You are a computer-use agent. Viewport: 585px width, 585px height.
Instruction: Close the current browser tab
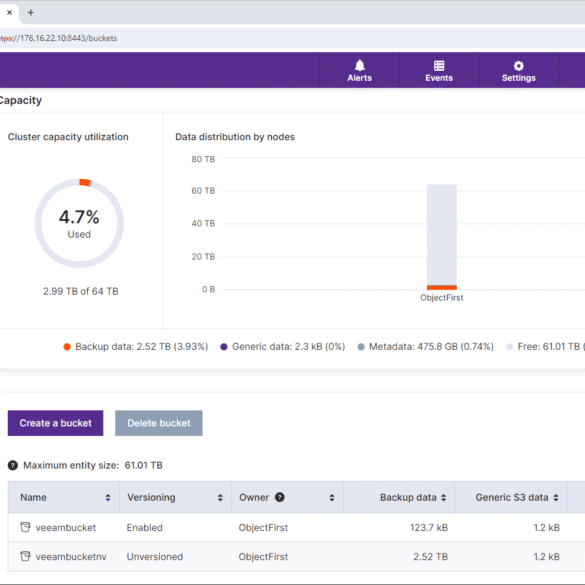point(10,12)
